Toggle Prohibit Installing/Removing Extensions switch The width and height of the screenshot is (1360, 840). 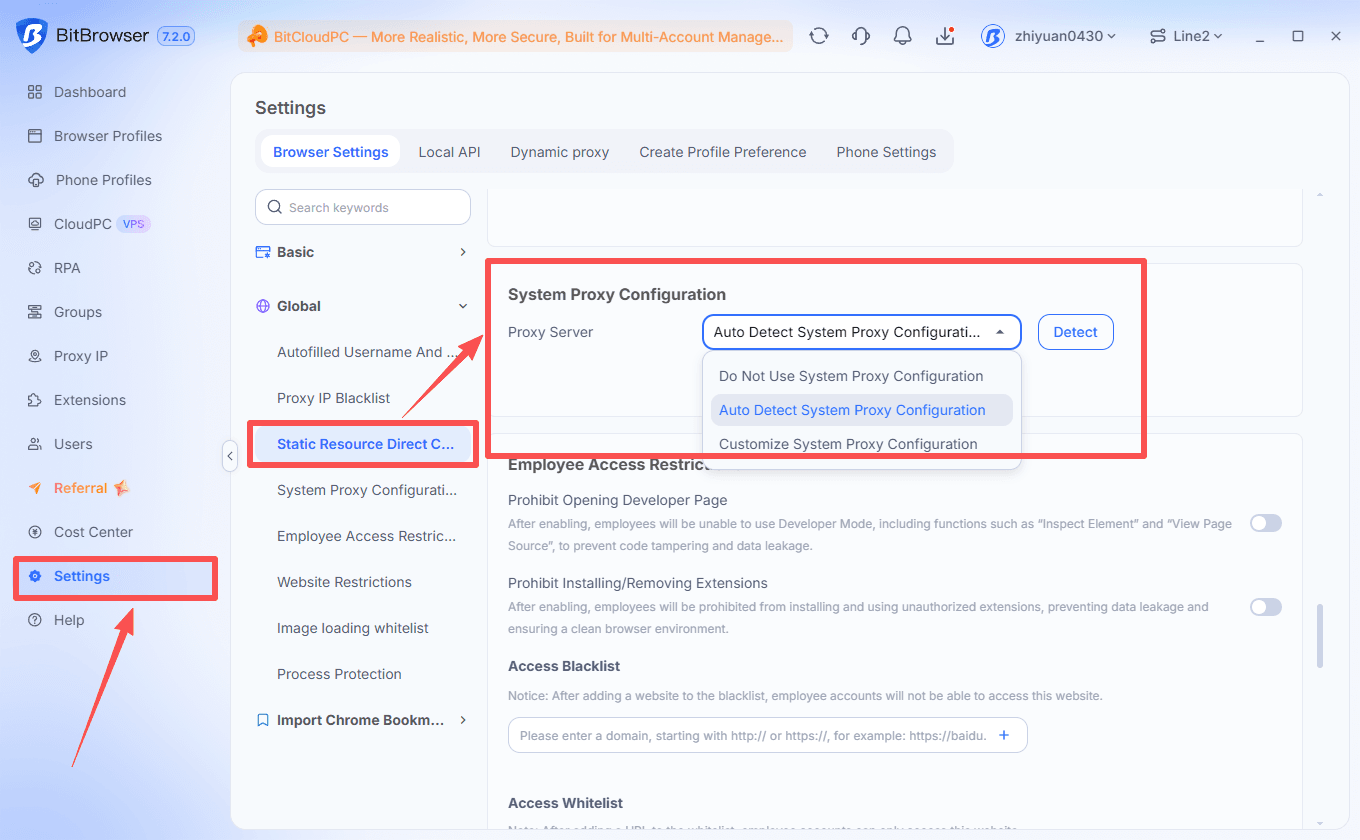[1266, 607]
